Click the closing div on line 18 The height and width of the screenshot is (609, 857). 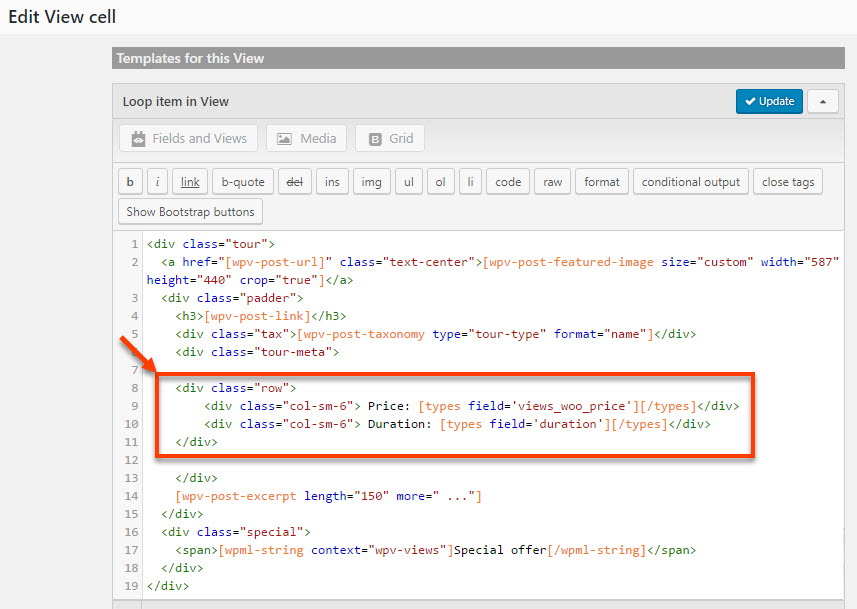tap(182, 568)
